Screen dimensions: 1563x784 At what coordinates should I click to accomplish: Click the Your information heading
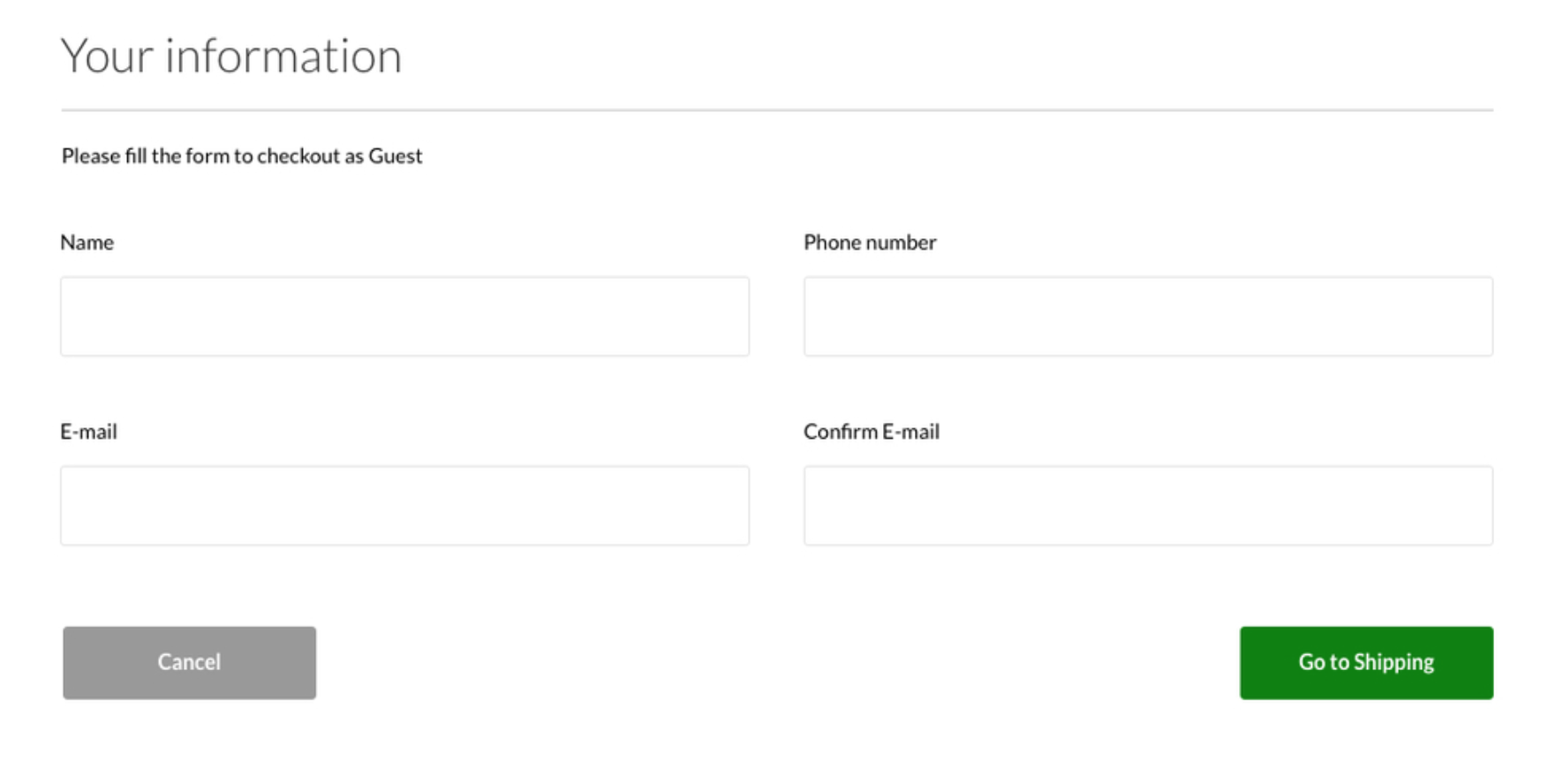[x=231, y=56]
